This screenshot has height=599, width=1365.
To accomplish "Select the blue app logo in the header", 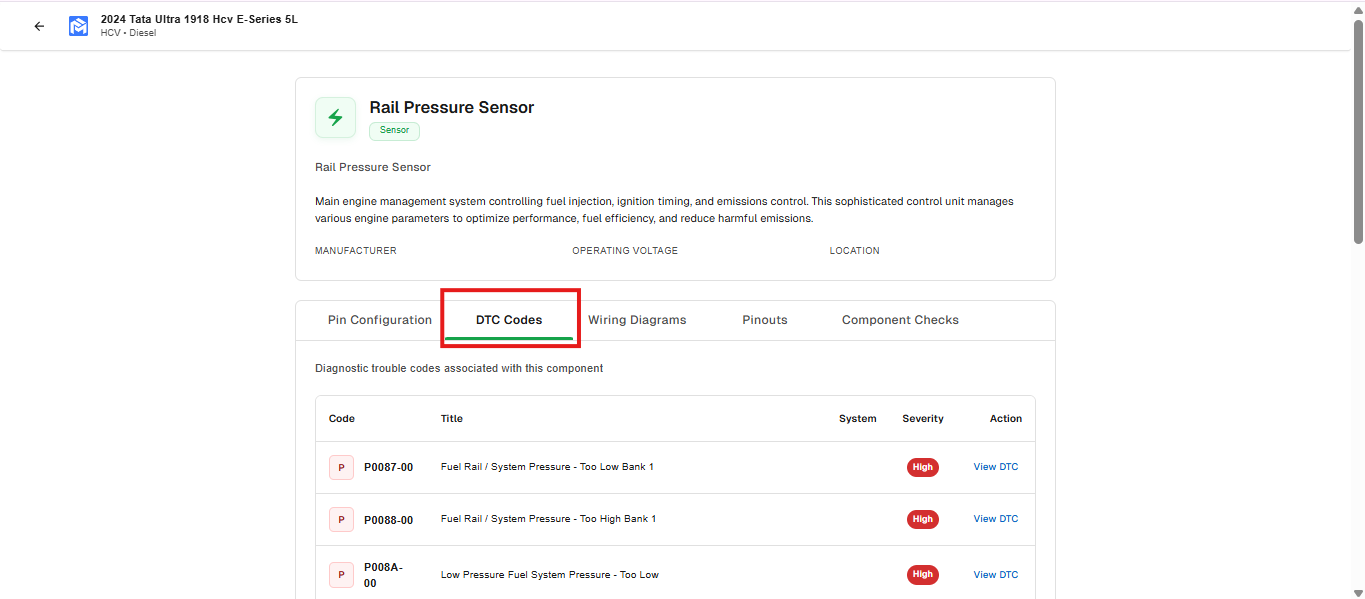I will [78, 25].
